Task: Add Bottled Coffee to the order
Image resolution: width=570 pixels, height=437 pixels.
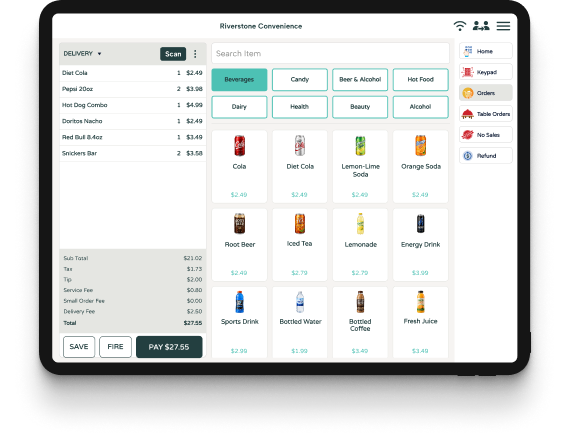Action: pos(360,322)
